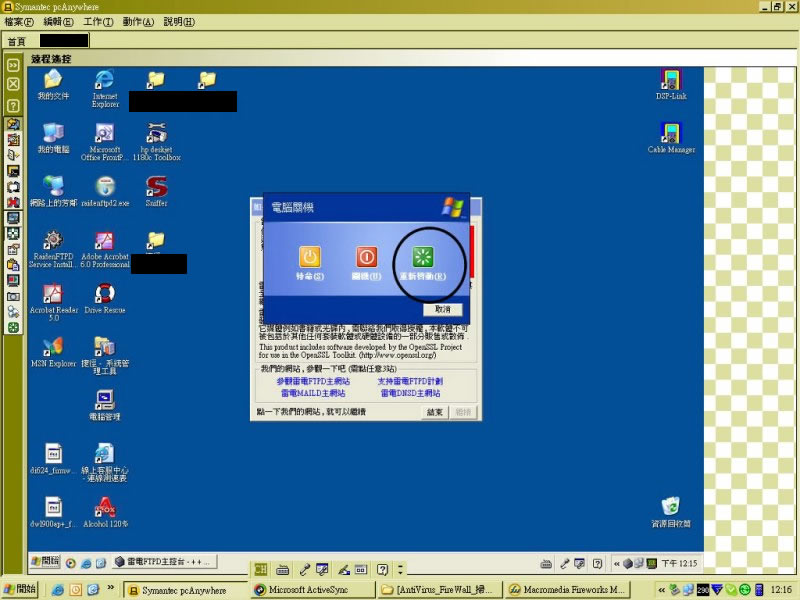Screen dimensions: 800x600
Task: Click the red X monitor icon in sidebar
Action: [x=13, y=202]
